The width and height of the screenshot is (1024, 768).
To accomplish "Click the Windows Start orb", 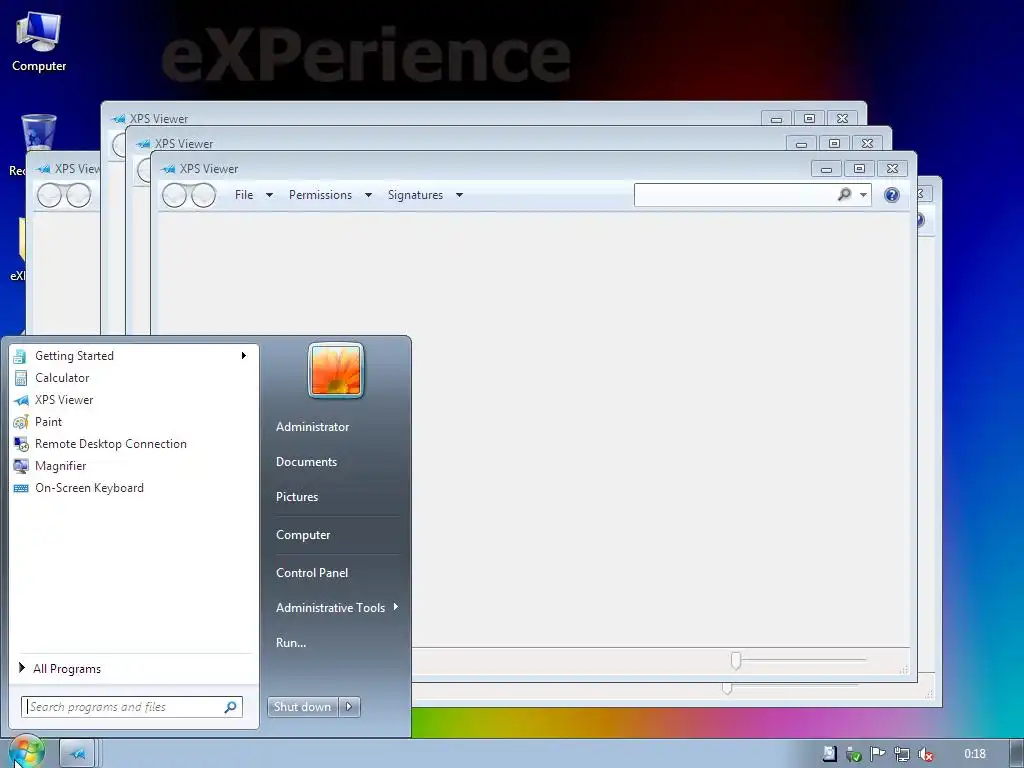I will pos(27,752).
